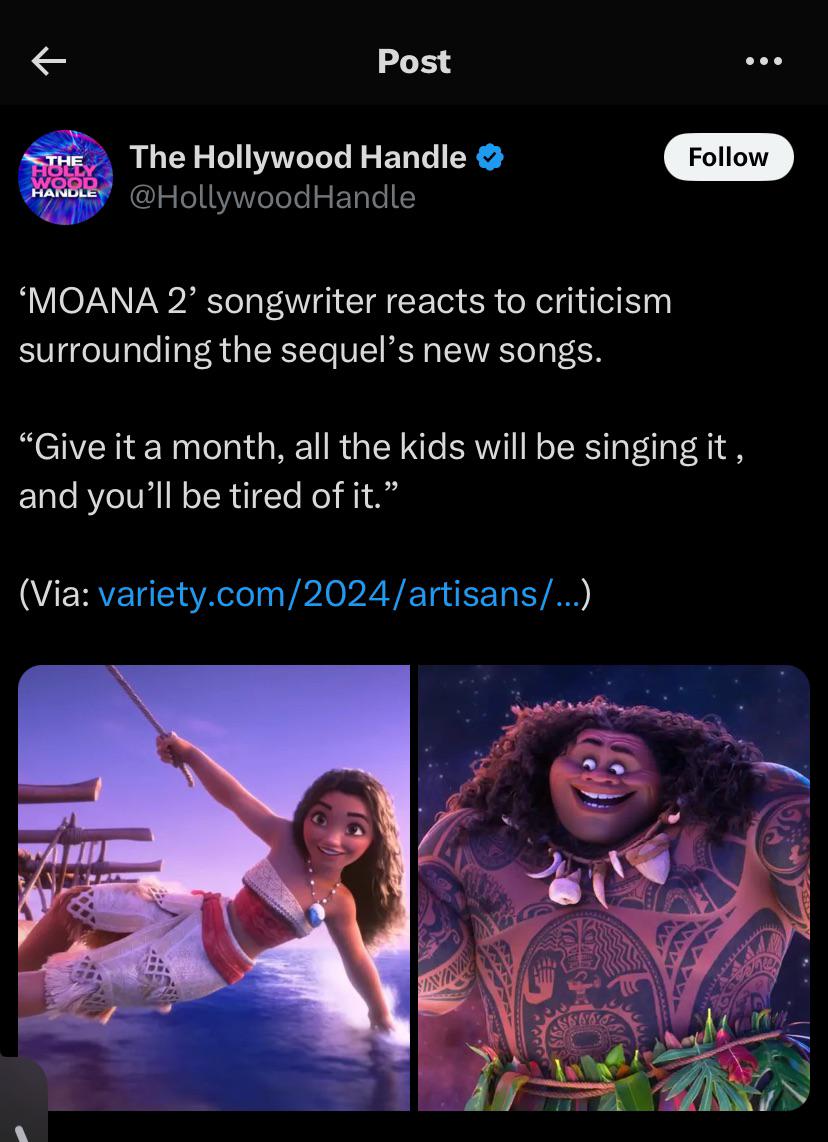Viewport: 828px width, 1142px height.
Task: Open the variety.com article link
Action: [339, 594]
